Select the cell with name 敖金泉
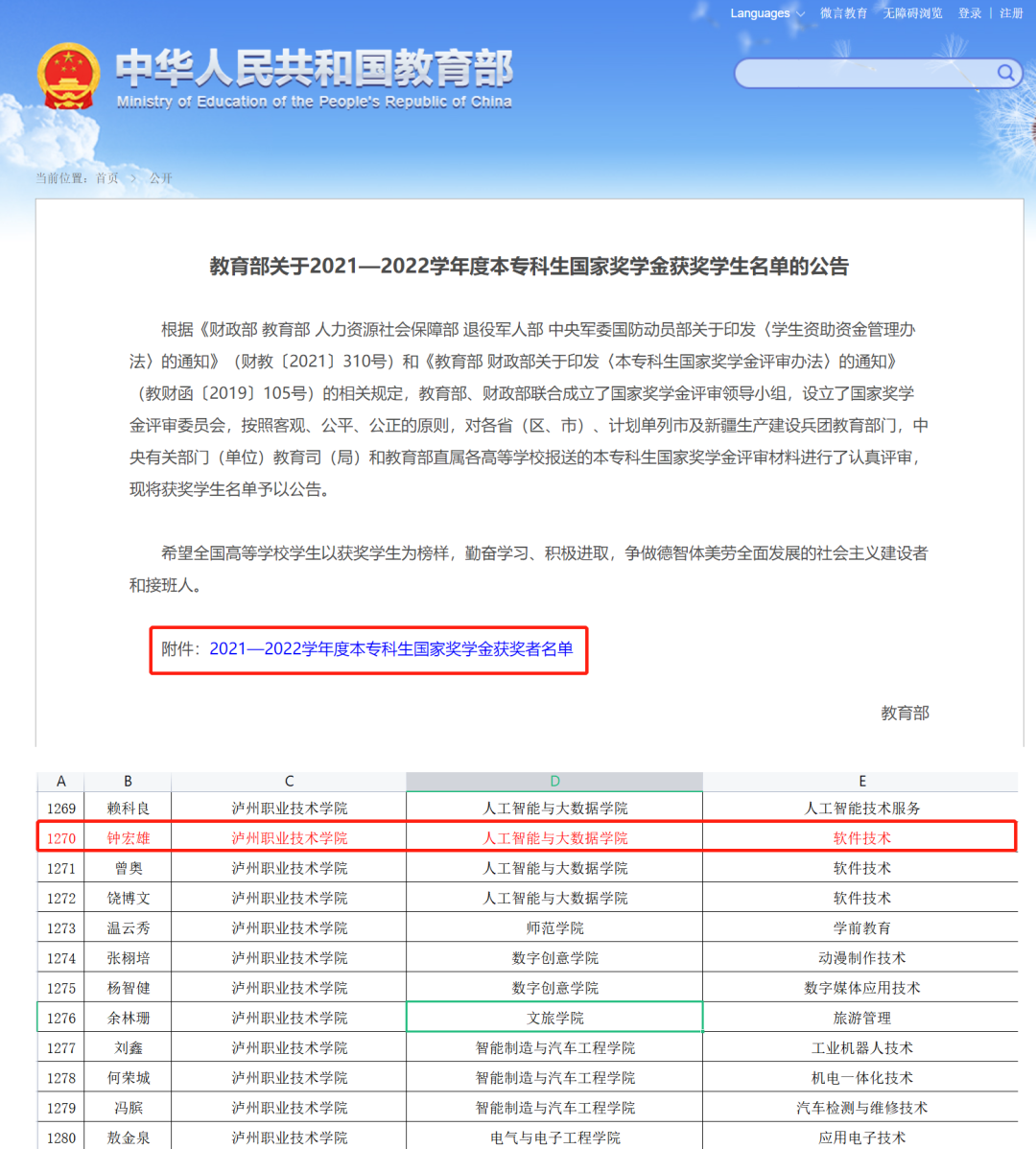 128,1137
